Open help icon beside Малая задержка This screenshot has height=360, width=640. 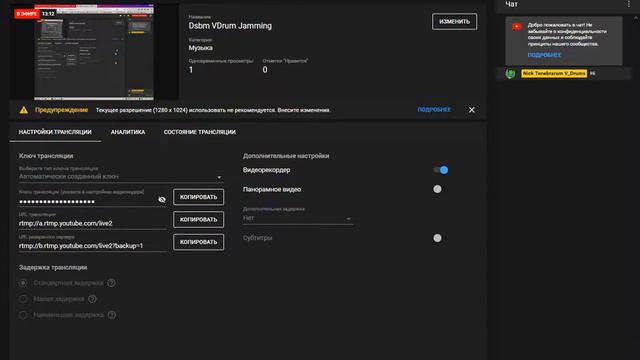(x=92, y=299)
